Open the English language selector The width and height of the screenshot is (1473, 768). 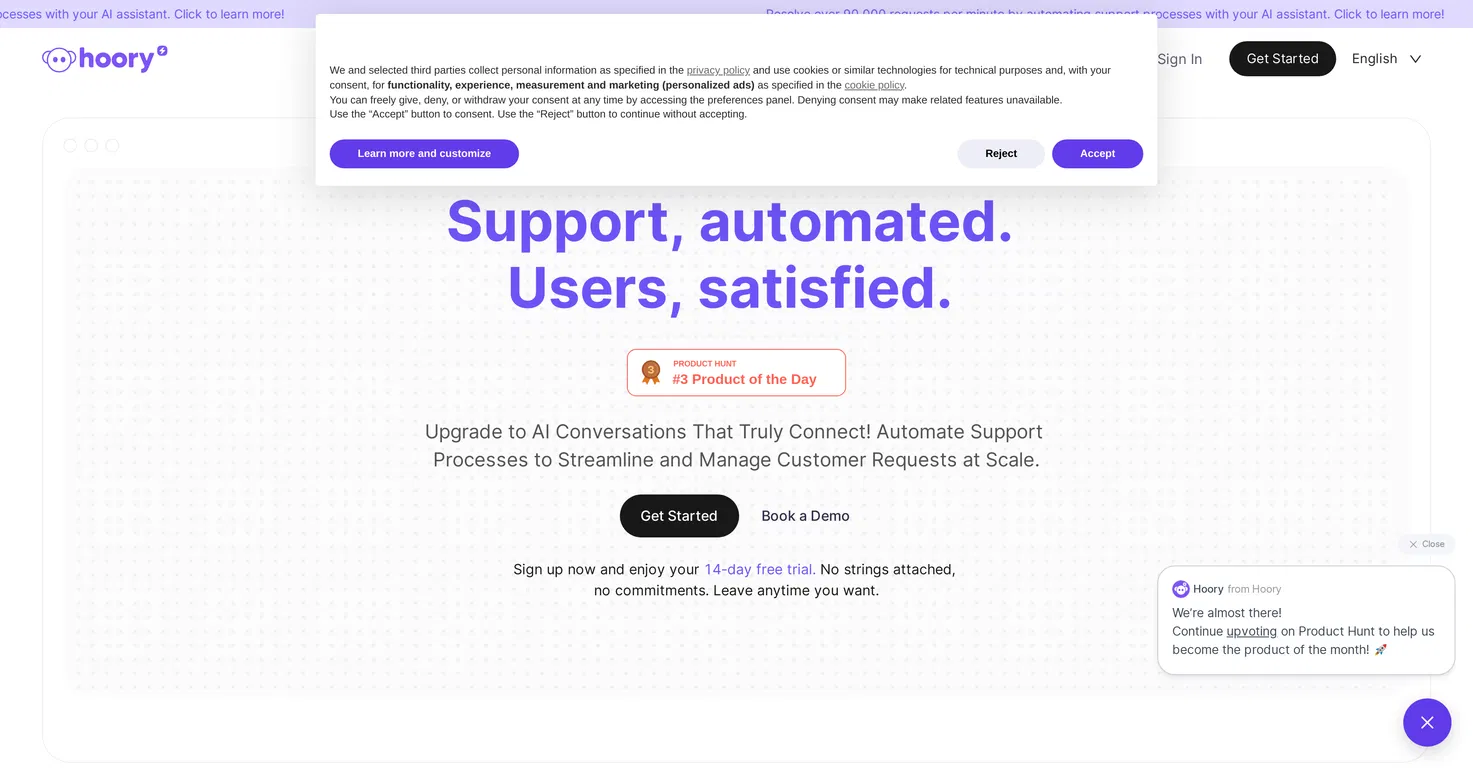pyautogui.click(x=1386, y=59)
